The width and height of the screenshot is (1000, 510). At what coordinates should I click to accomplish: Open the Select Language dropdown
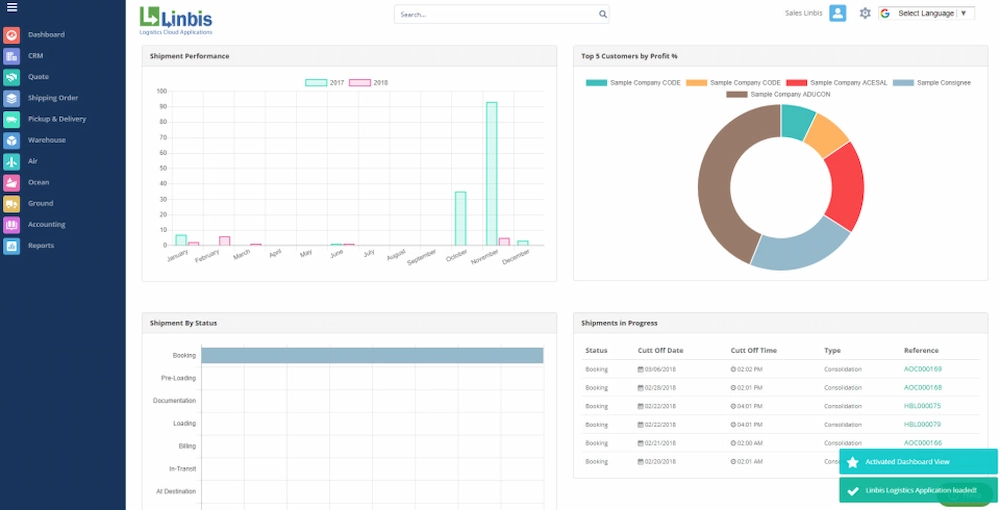pyautogui.click(x=926, y=13)
